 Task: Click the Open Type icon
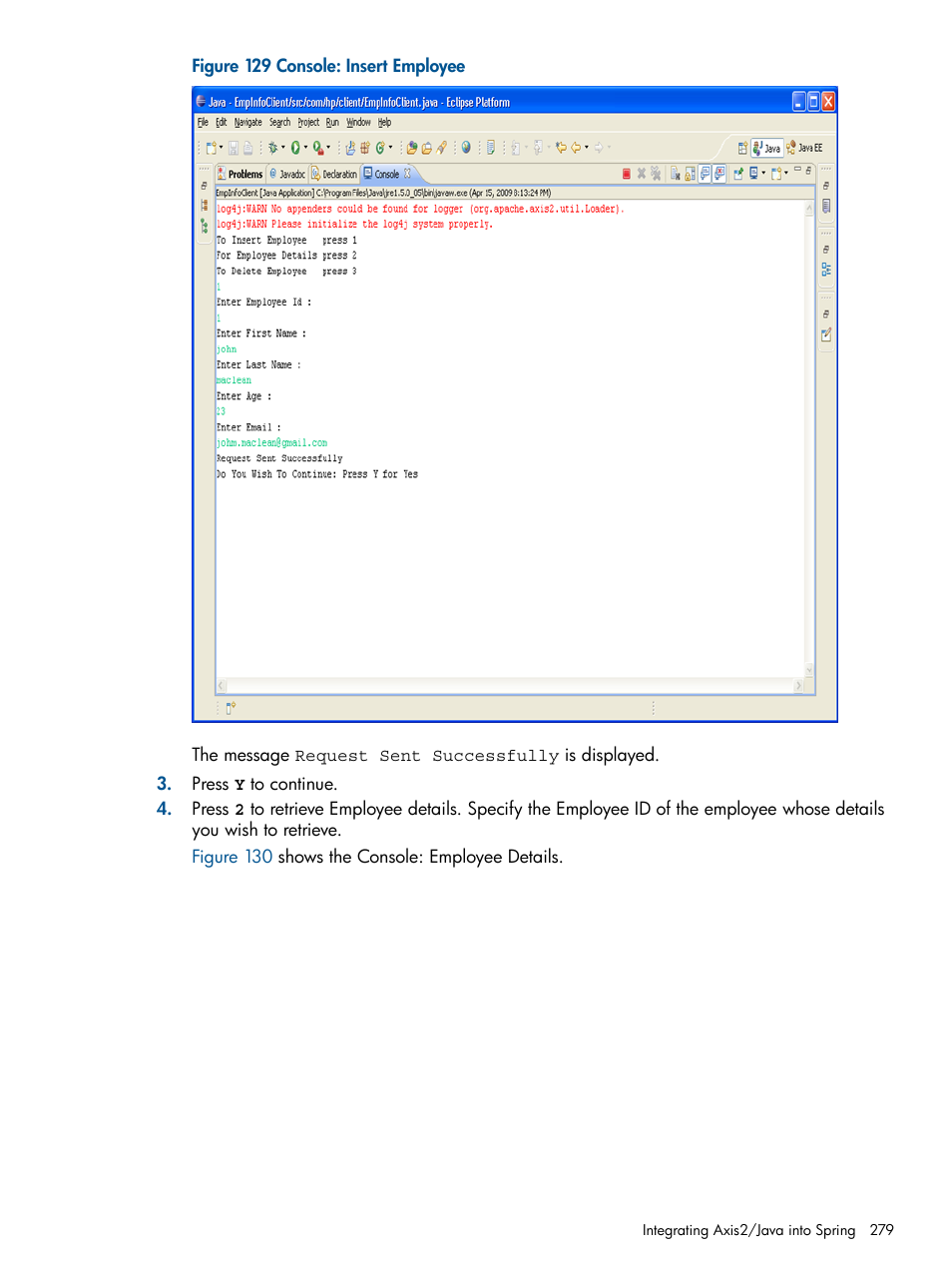411,148
